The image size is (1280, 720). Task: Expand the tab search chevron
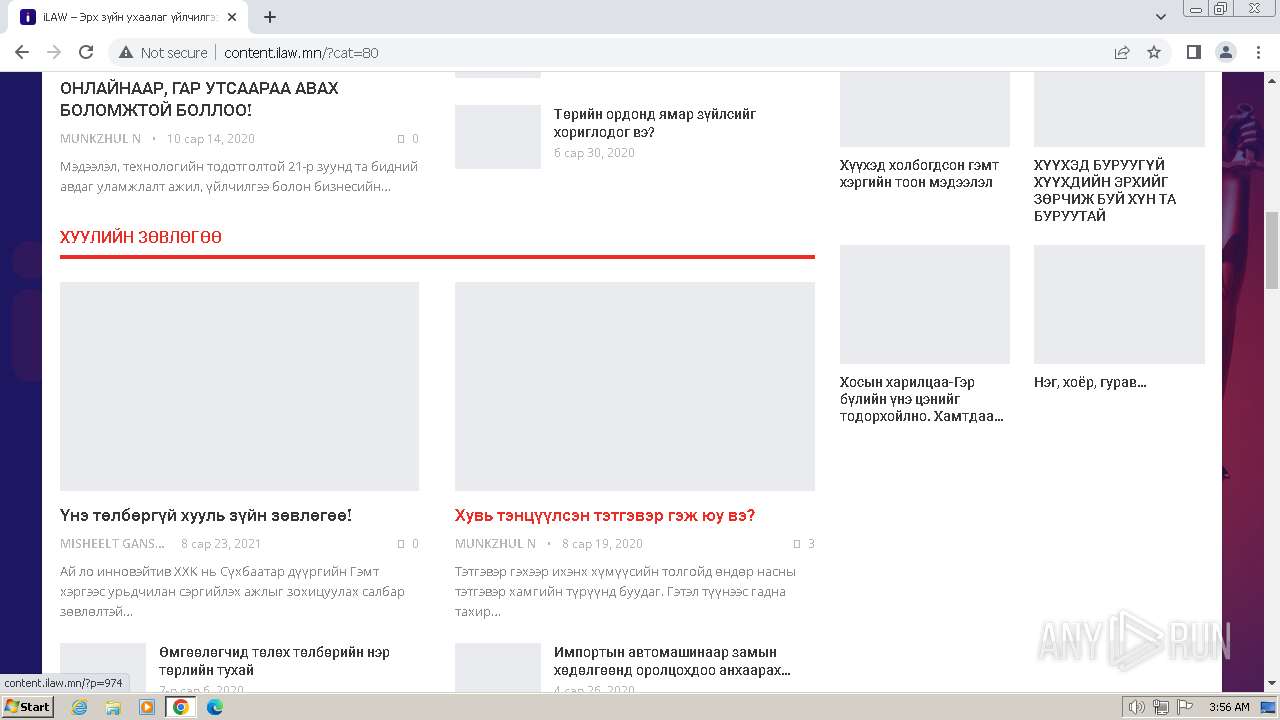(1161, 17)
